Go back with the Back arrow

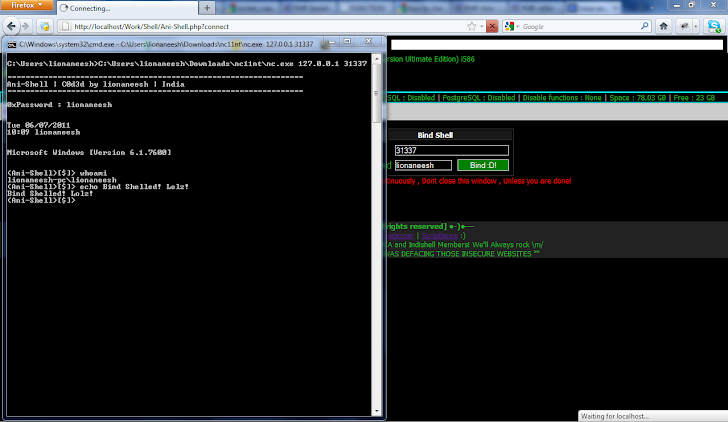click(12, 26)
